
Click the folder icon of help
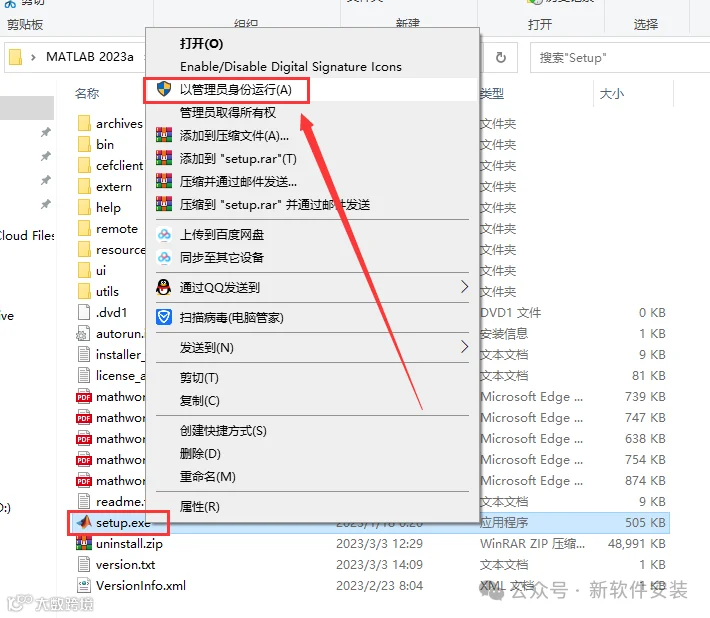(84, 207)
